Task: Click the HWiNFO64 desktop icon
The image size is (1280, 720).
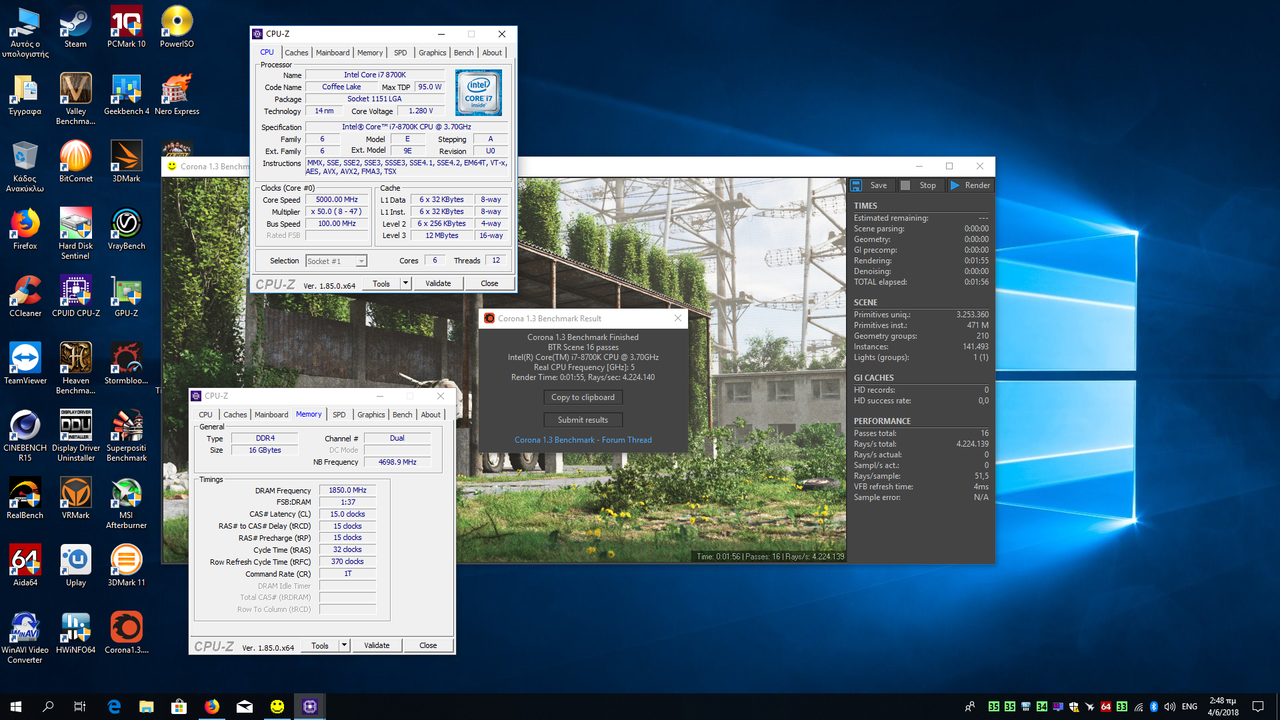Action: click(x=75, y=634)
